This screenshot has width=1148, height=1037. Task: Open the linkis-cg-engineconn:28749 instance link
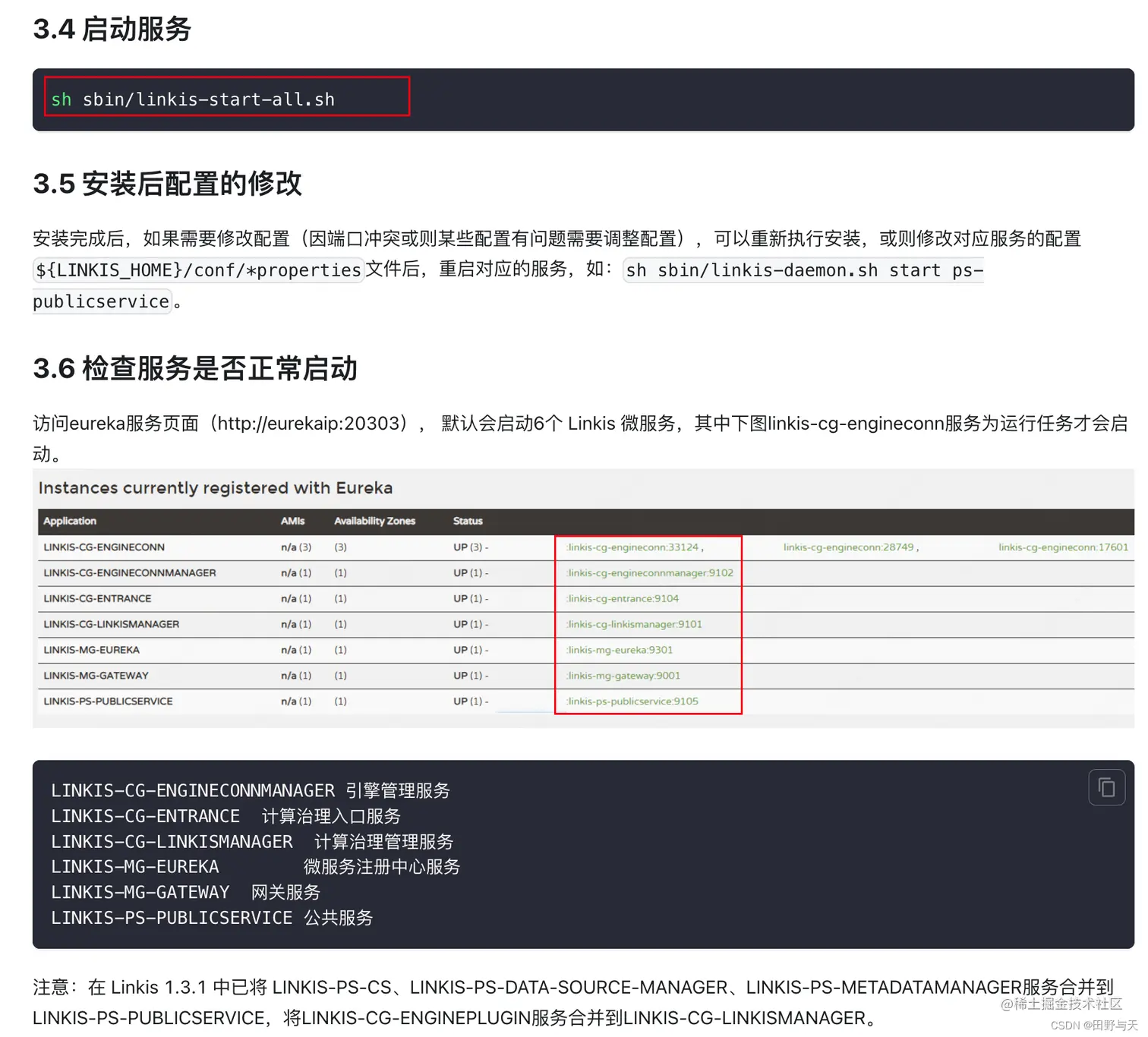(x=849, y=547)
